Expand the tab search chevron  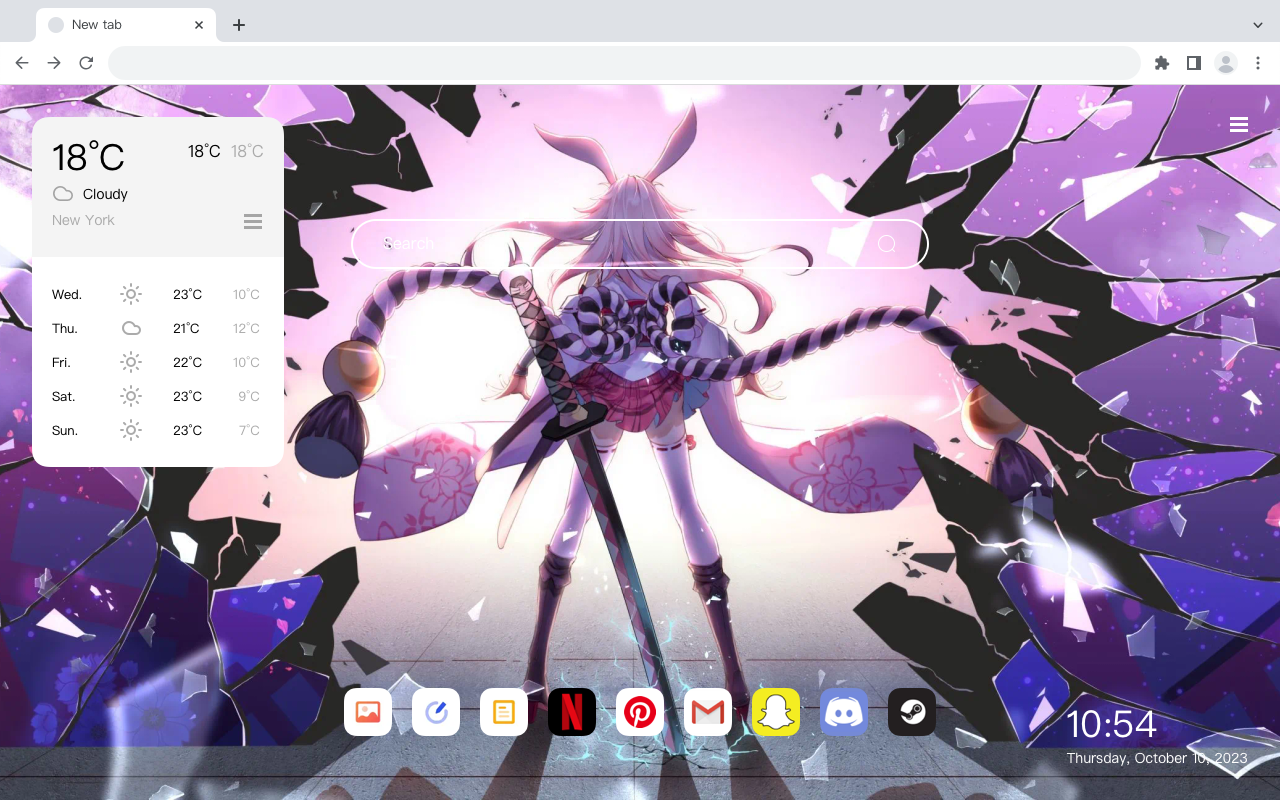[x=1258, y=25]
